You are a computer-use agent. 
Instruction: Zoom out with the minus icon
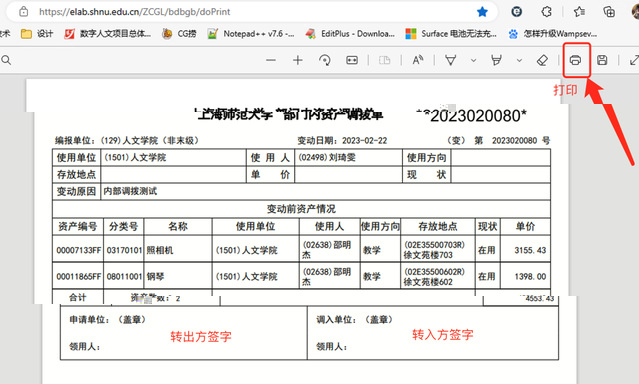click(271, 60)
